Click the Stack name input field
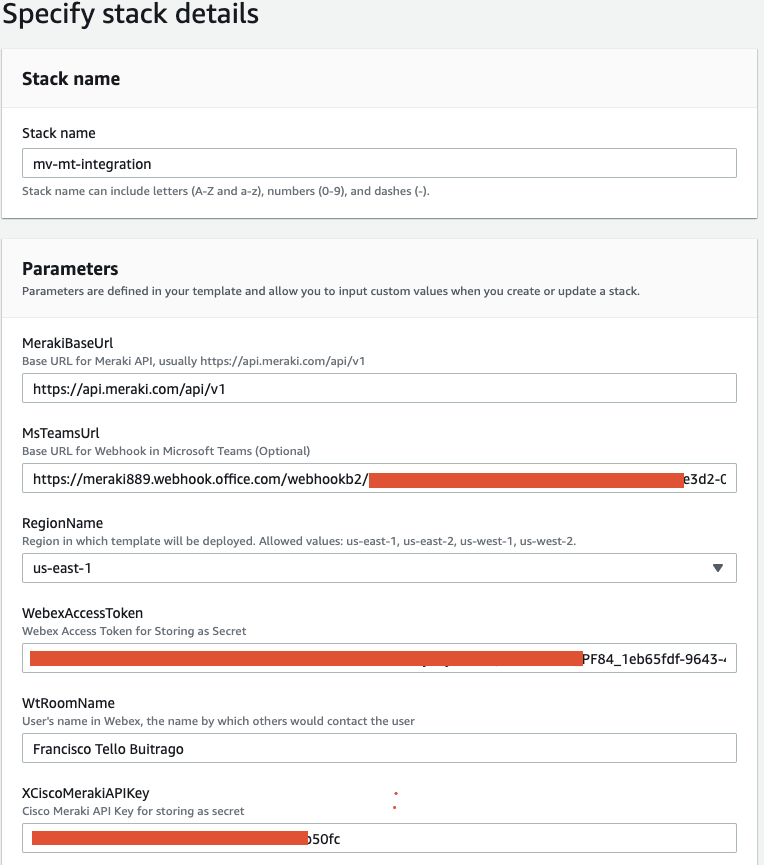The height and width of the screenshot is (865, 764). coord(379,163)
